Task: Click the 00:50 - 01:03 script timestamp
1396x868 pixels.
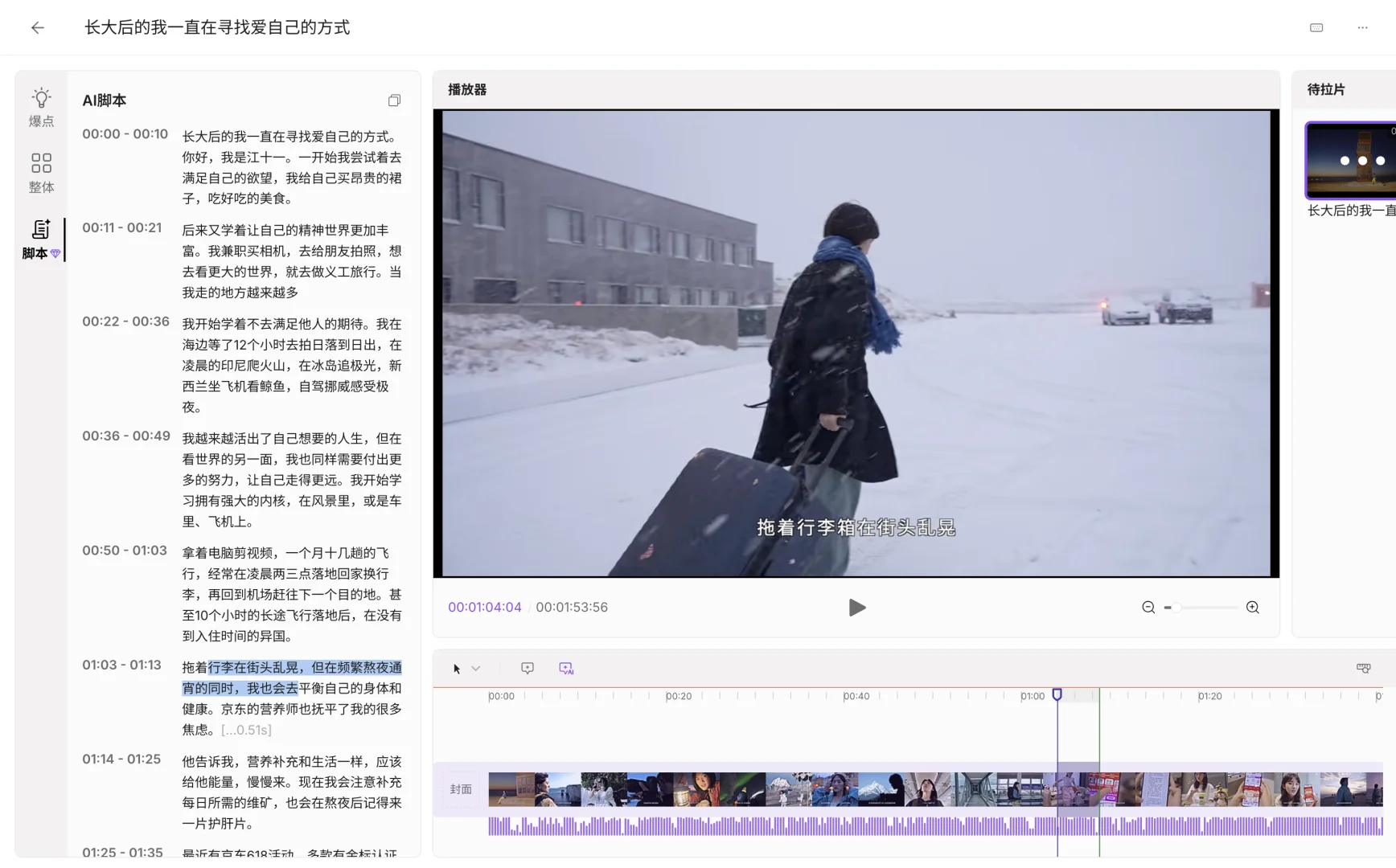Action: pos(125,551)
